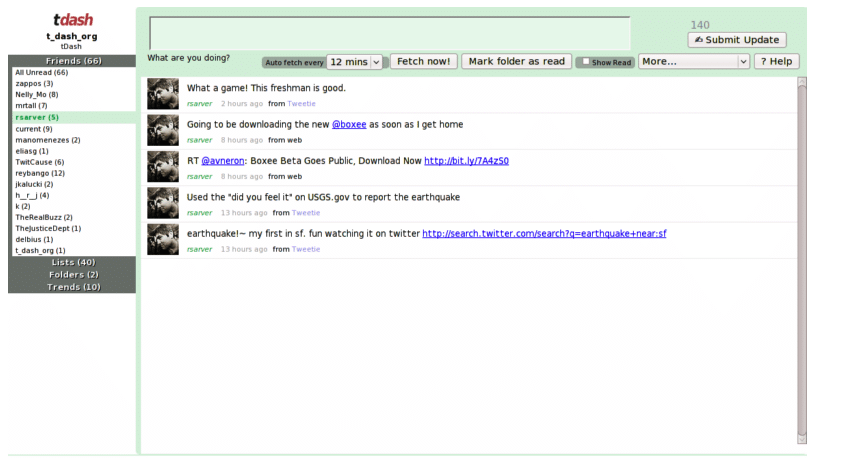The width and height of the screenshot is (850, 467).
Task: Follow the @avneron mention link
Action: pyautogui.click(x=223, y=161)
